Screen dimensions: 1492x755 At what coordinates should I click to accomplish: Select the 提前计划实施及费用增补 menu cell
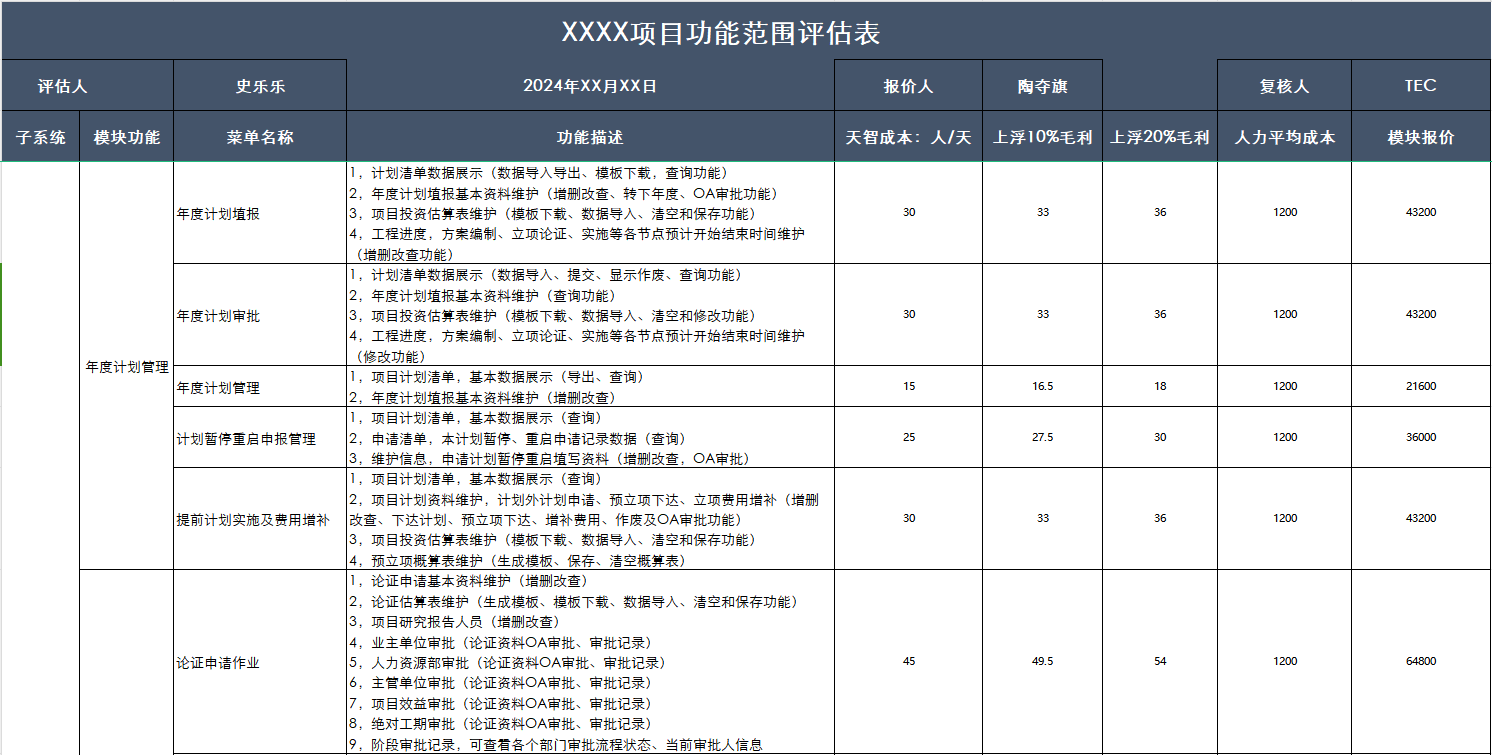point(260,519)
